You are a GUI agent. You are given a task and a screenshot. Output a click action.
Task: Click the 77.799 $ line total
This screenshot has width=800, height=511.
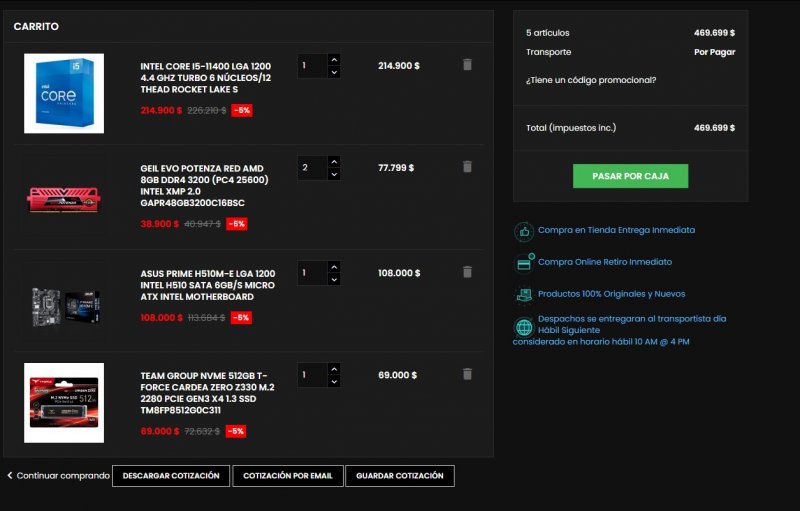[x=396, y=168]
